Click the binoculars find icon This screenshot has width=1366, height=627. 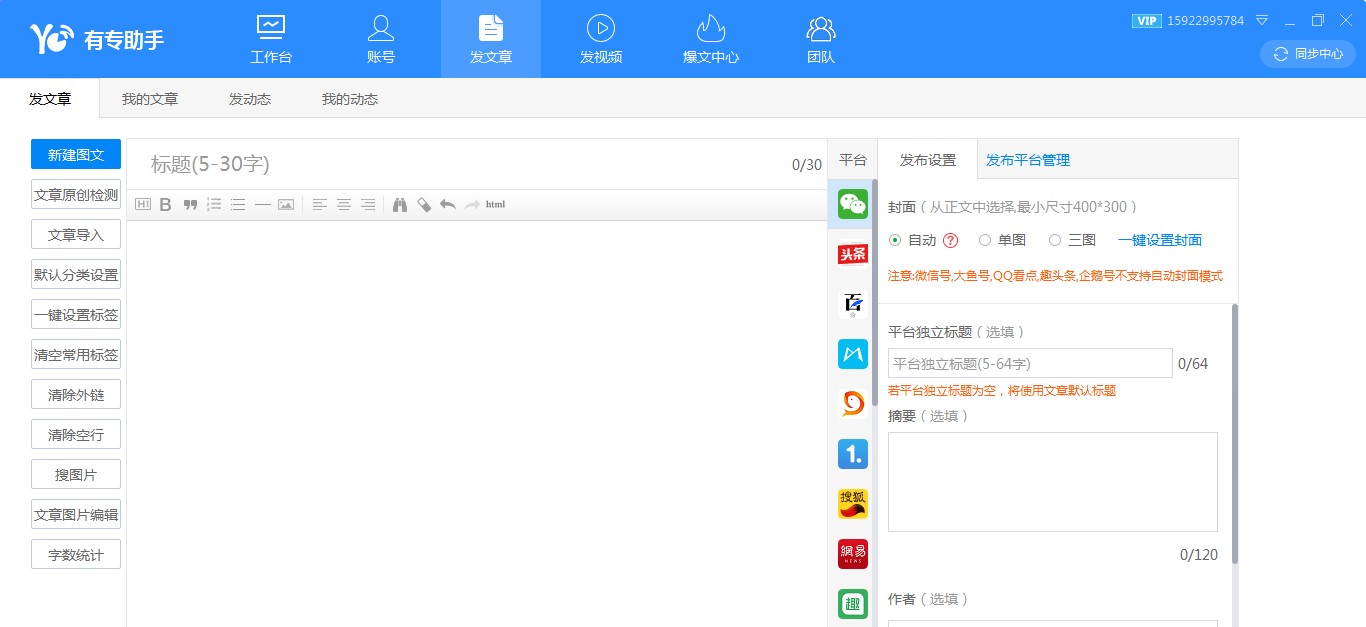(x=399, y=205)
